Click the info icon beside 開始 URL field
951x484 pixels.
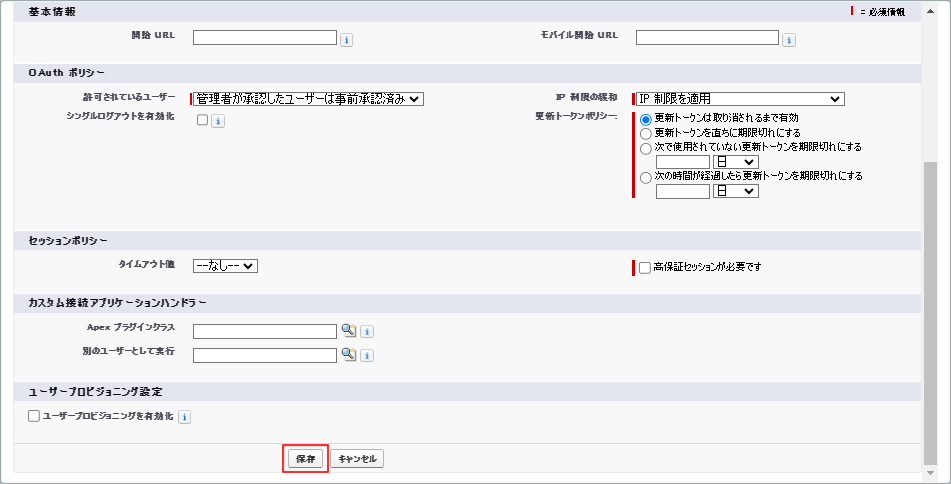[346, 40]
